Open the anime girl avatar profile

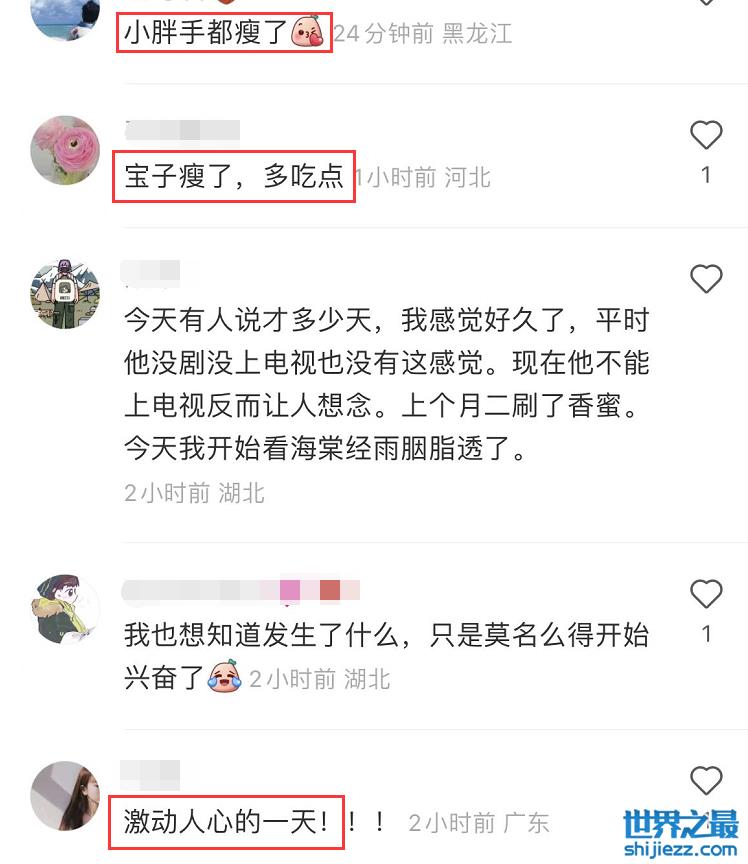coord(65,609)
